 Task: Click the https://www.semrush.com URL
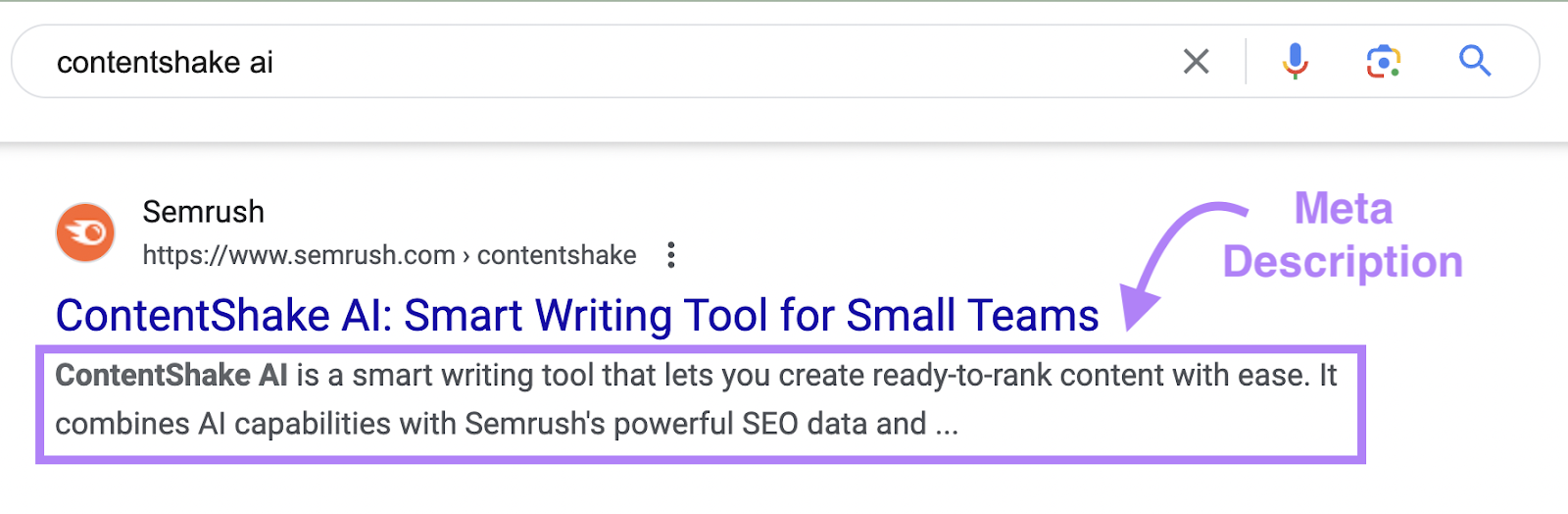tap(298, 255)
